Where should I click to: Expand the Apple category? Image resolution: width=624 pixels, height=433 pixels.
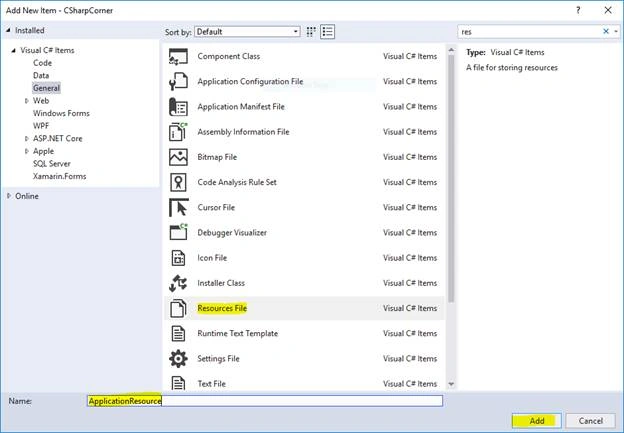[x=27, y=151]
